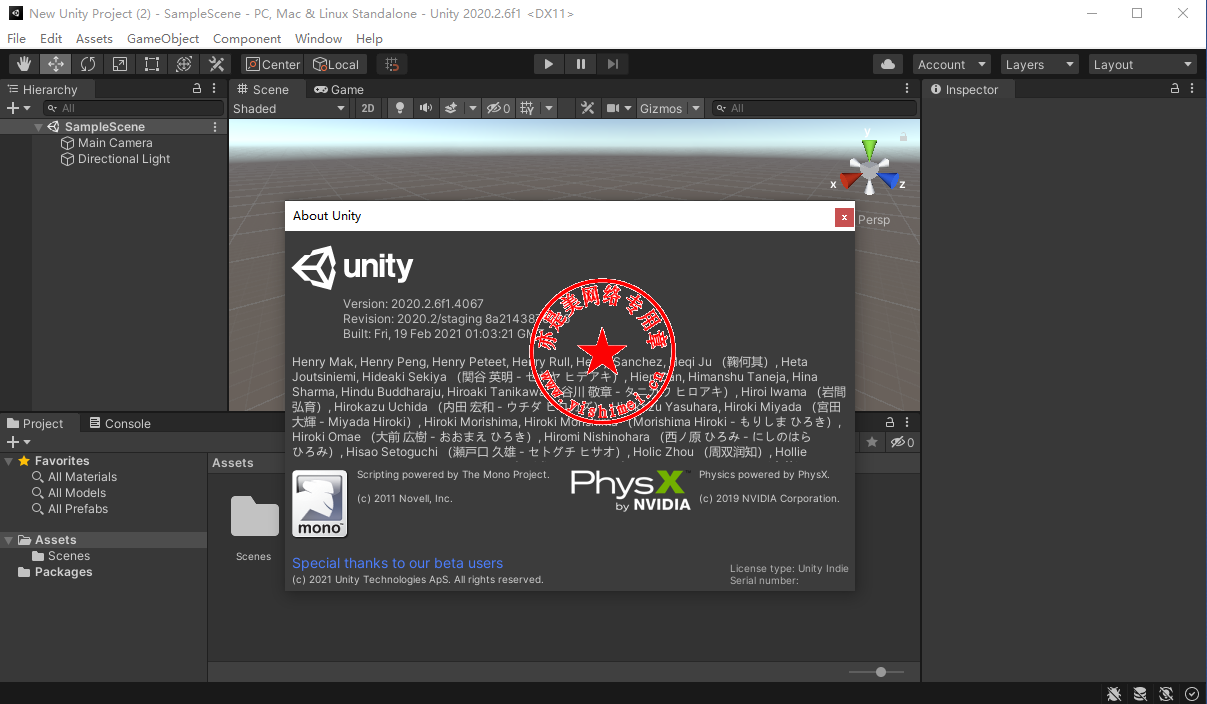Screen dimensions: 1207x704
Task: Open the SampleScene options menu dots
Action: point(215,127)
